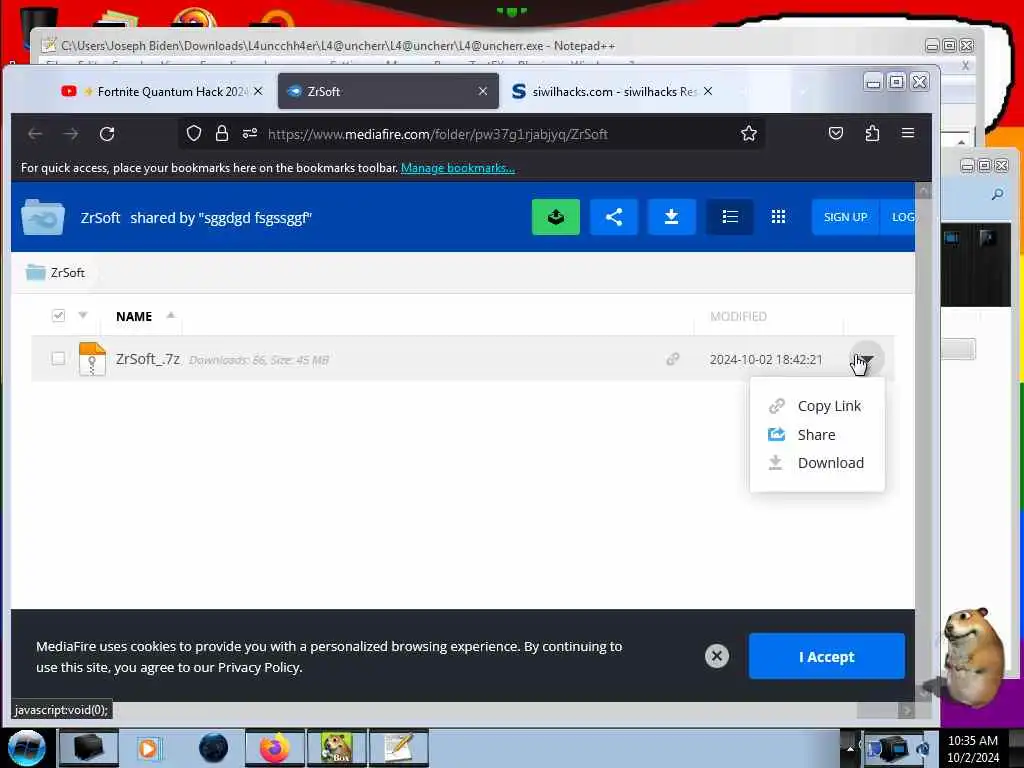Switch to grid view layout
The image size is (1024, 768).
[778, 217]
